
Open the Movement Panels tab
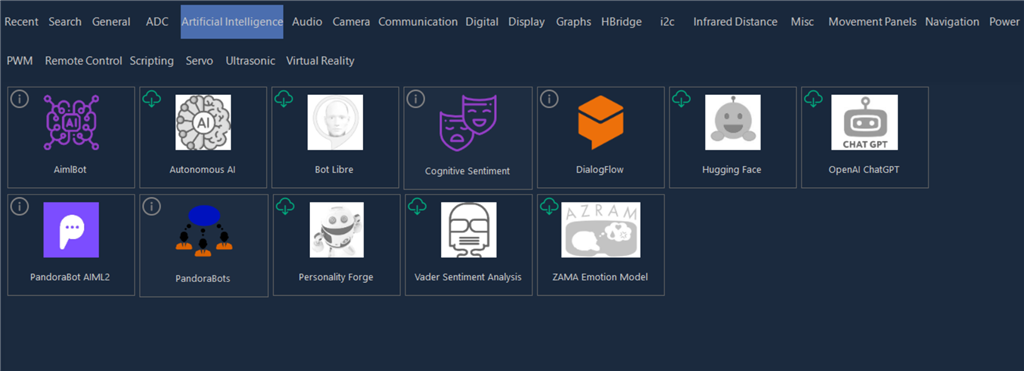872,22
